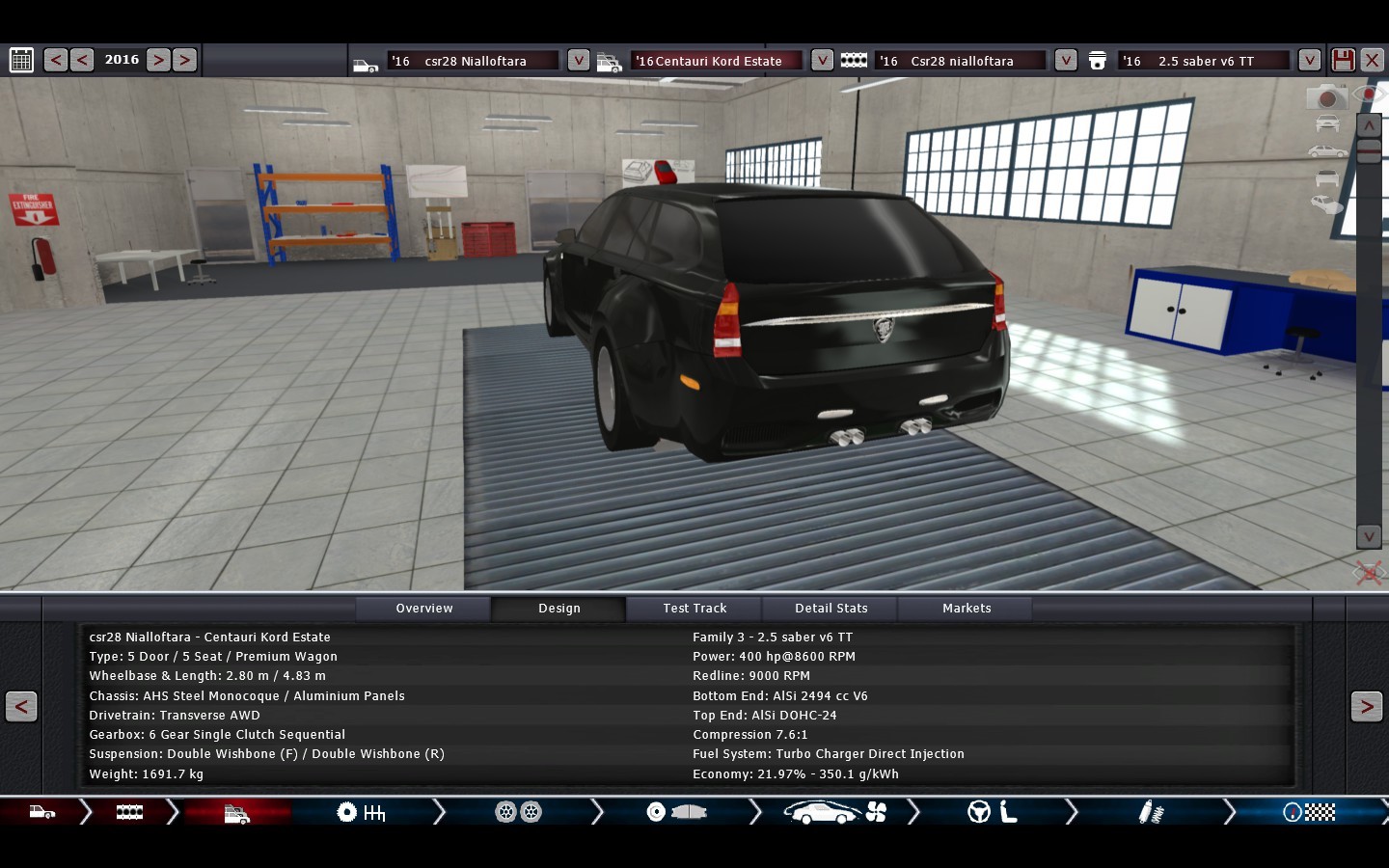Switch to the front car view
This screenshot has width=1389, height=868.
click(x=1327, y=123)
